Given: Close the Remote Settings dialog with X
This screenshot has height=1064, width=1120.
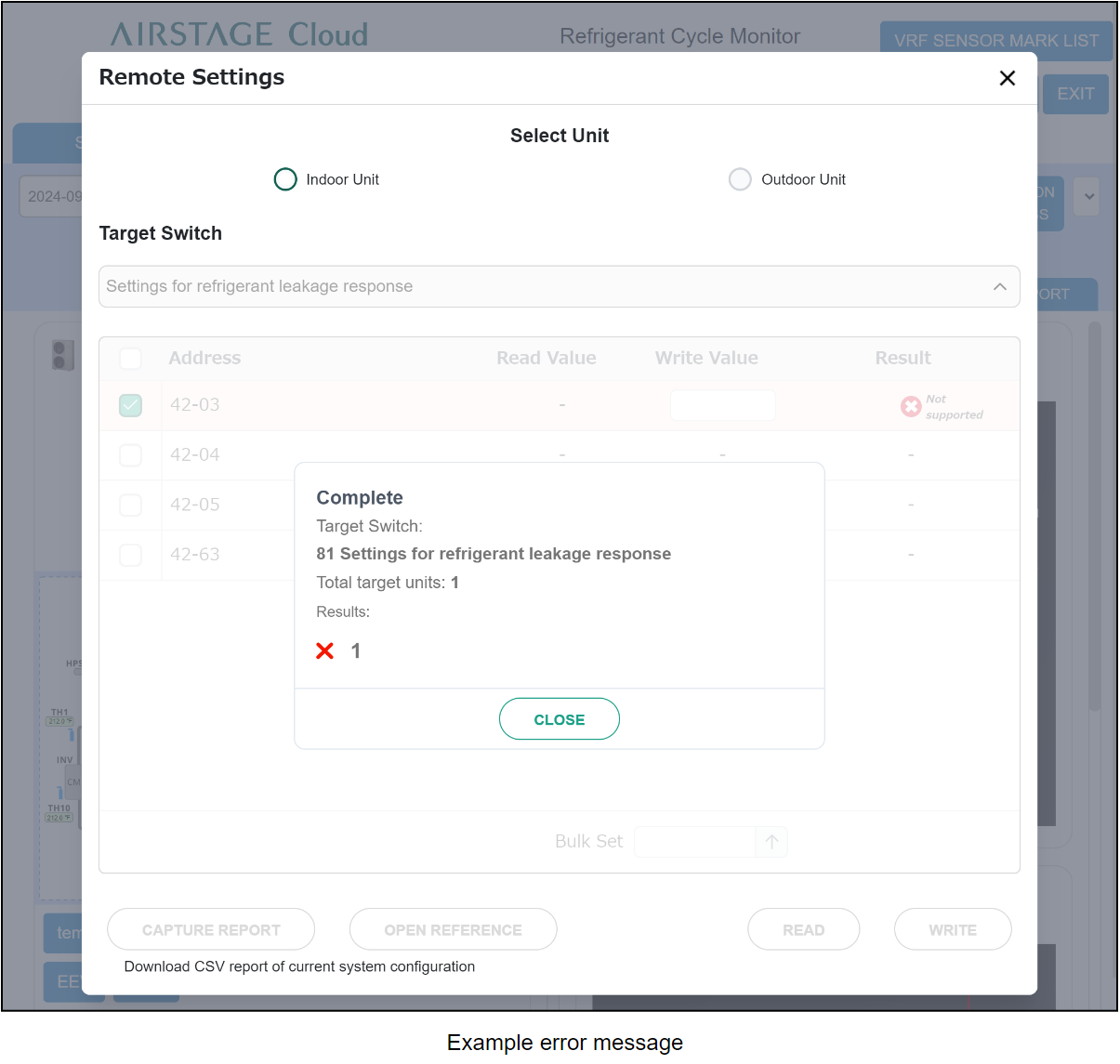Looking at the screenshot, I should 1007,78.
